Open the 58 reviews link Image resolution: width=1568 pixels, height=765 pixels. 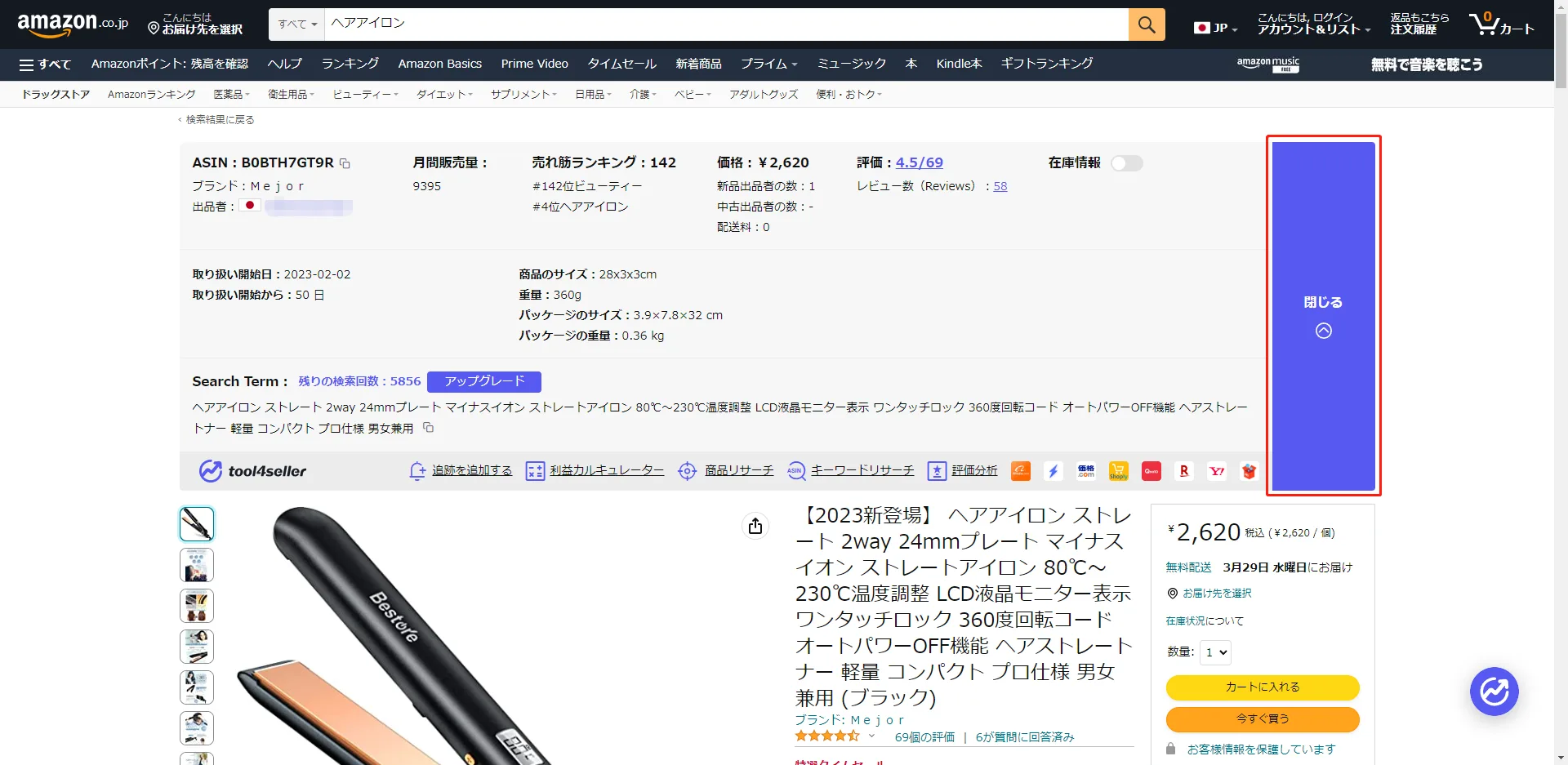1000,186
